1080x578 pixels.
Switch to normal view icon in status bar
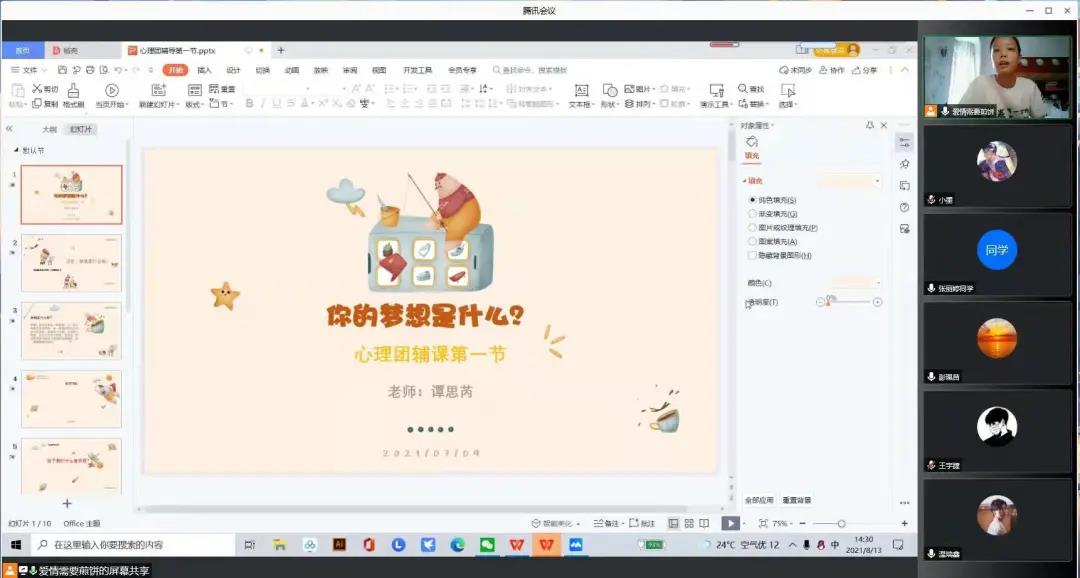click(x=674, y=524)
